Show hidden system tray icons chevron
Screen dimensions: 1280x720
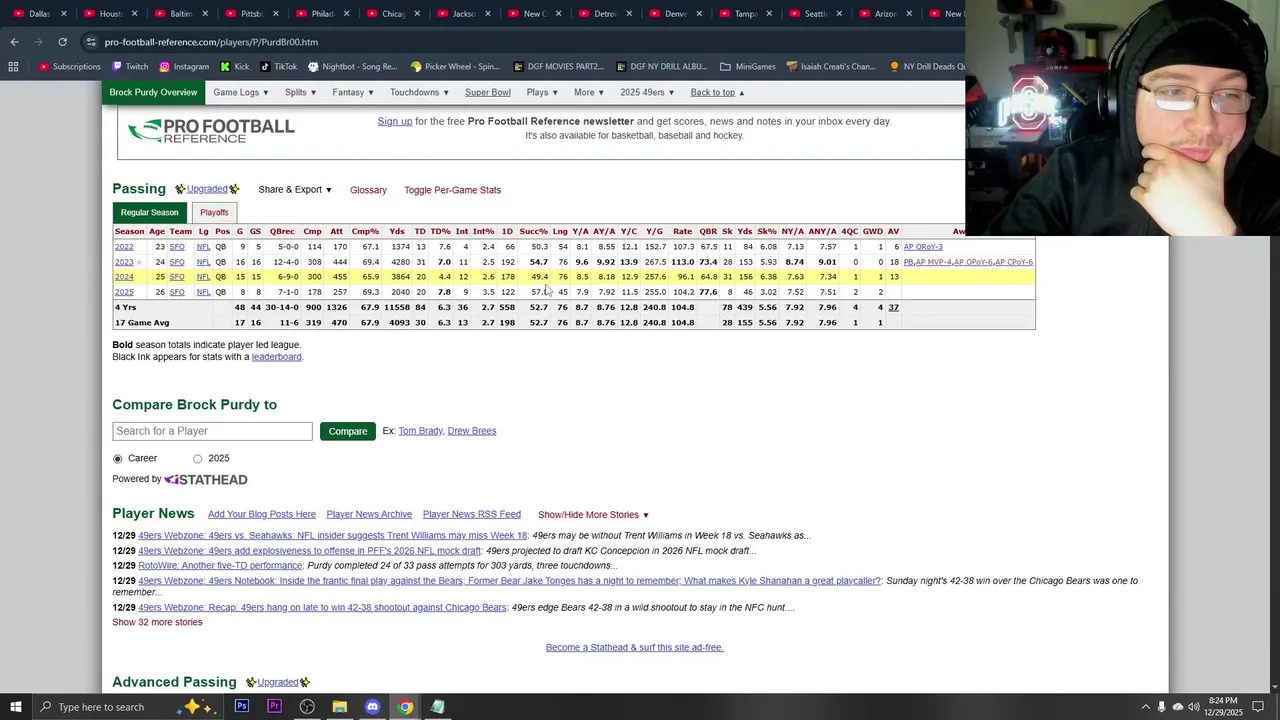[x=1144, y=707]
